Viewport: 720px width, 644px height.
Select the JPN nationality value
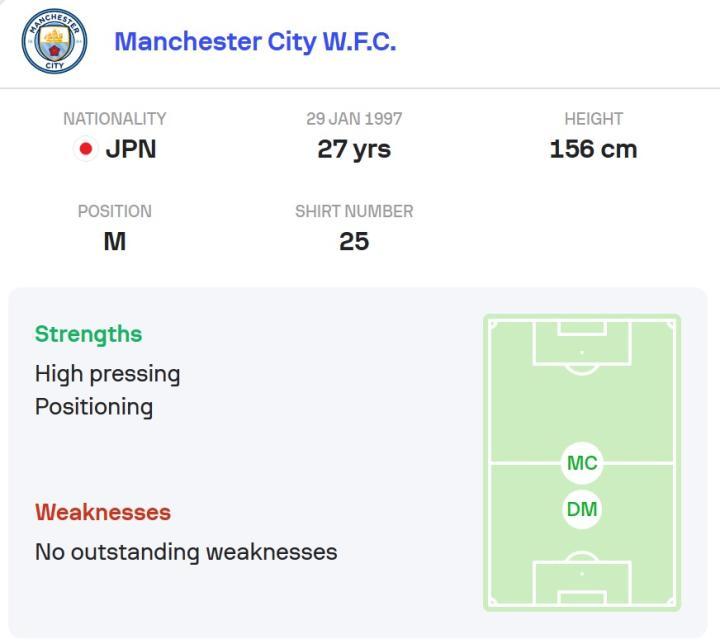(x=131, y=150)
